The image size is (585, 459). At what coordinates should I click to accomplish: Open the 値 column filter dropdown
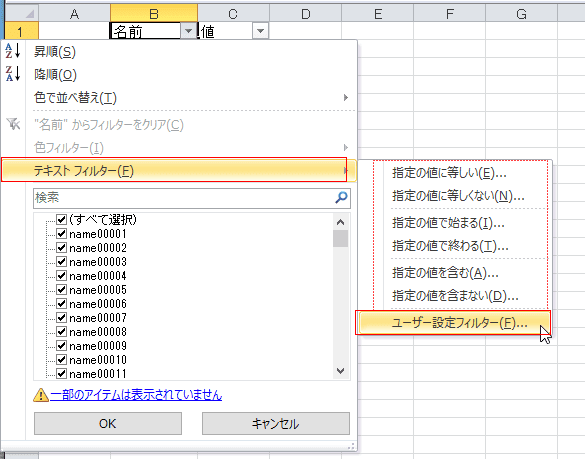pyautogui.click(x=260, y=31)
